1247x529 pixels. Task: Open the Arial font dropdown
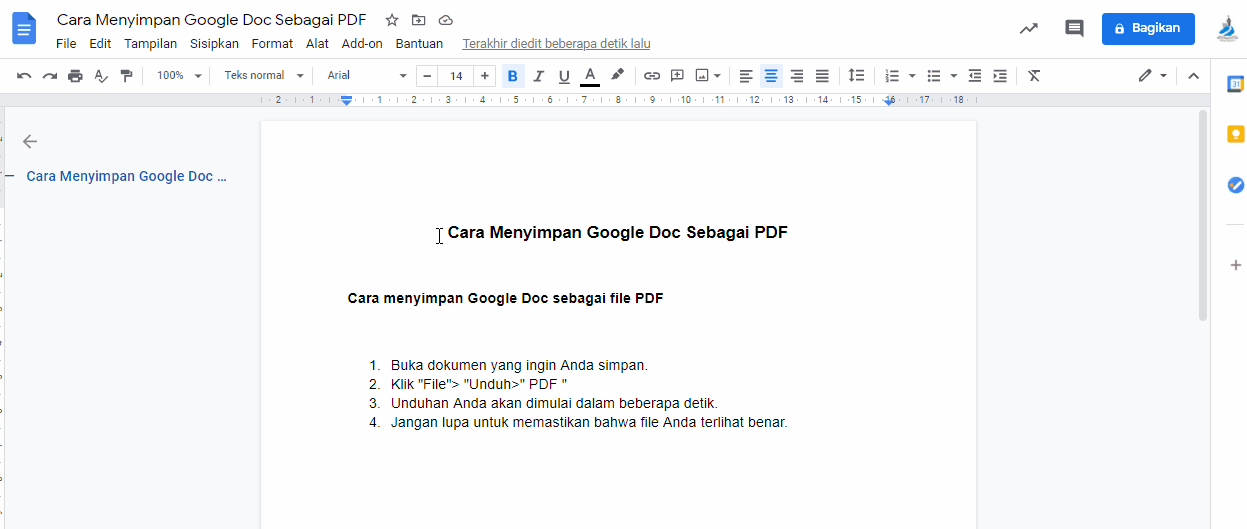pos(367,76)
